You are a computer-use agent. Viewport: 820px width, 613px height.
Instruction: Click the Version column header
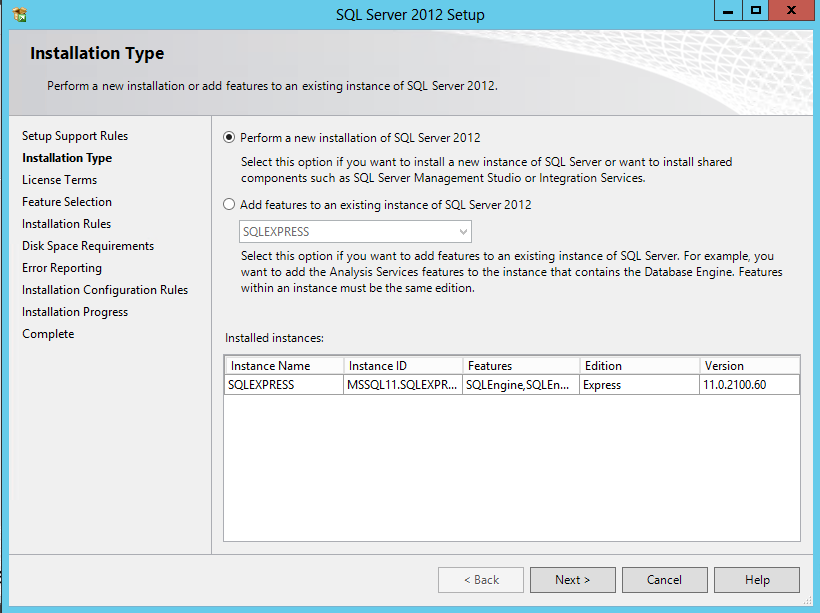coord(749,366)
